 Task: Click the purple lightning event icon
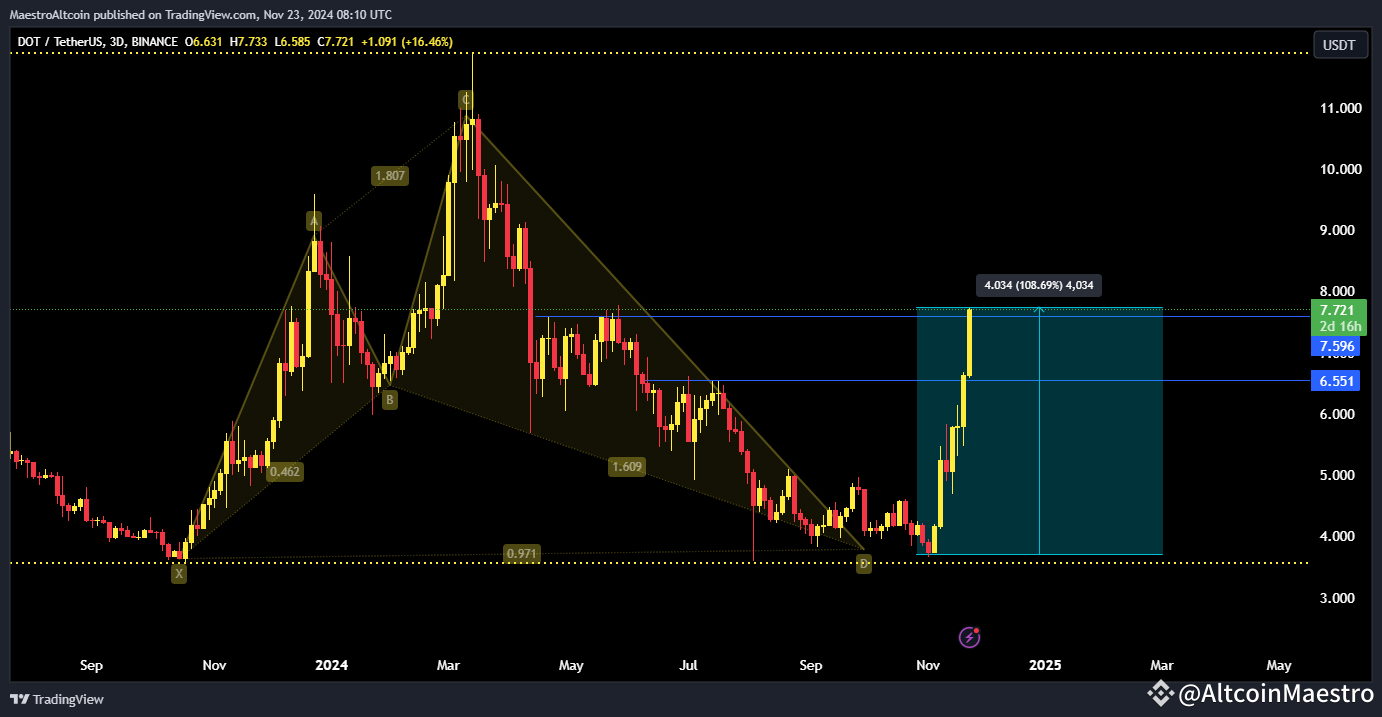coord(969,637)
